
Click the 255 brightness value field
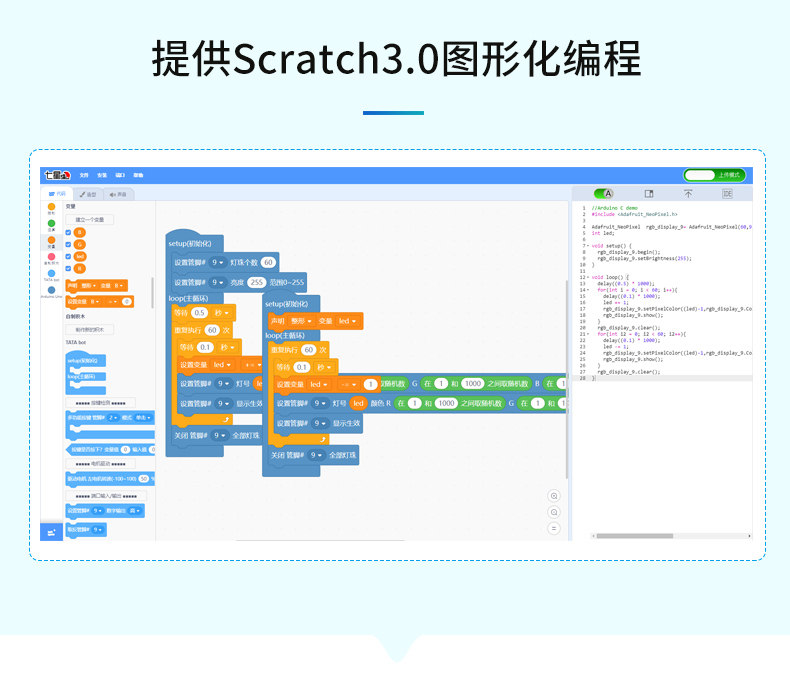point(256,283)
